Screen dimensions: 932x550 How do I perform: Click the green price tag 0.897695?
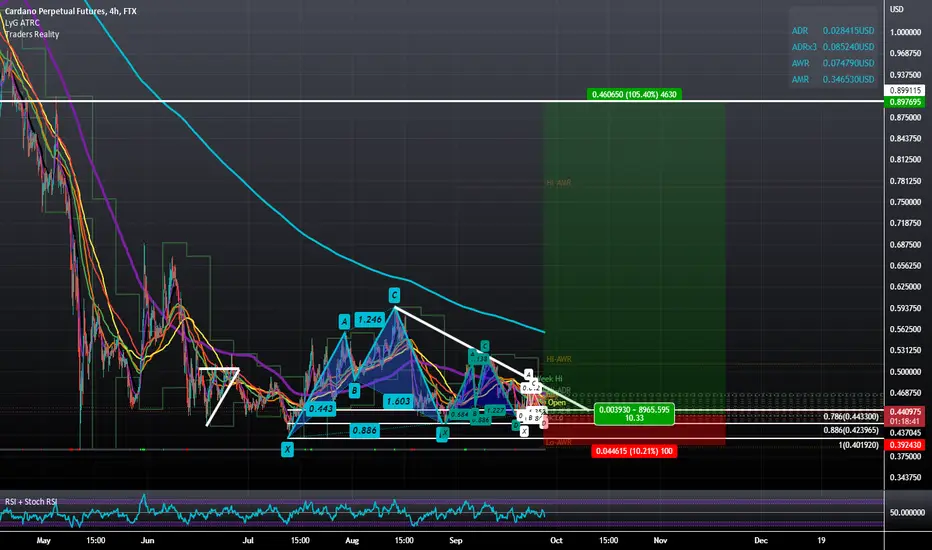tap(905, 102)
